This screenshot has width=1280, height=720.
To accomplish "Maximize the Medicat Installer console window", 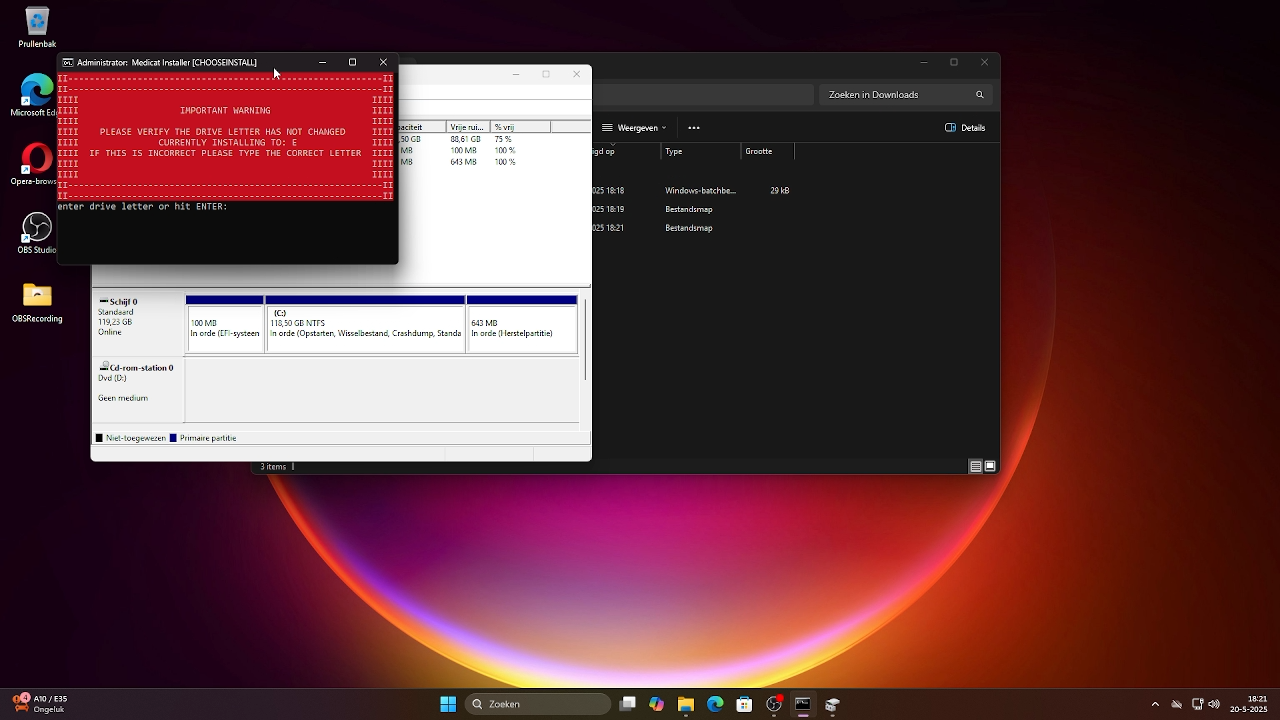I will (x=352, y=62).
